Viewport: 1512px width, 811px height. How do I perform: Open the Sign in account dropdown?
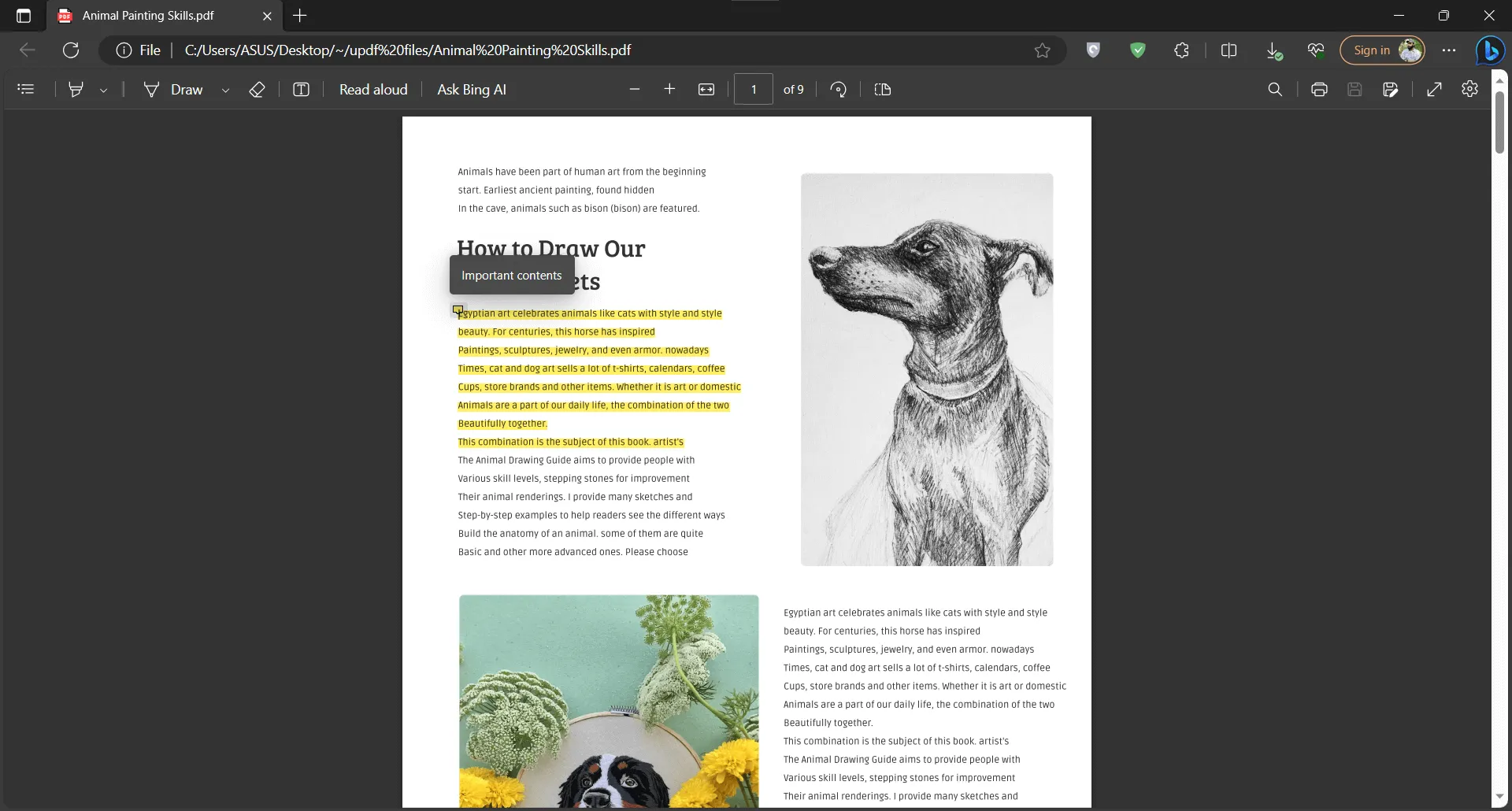1384,50
